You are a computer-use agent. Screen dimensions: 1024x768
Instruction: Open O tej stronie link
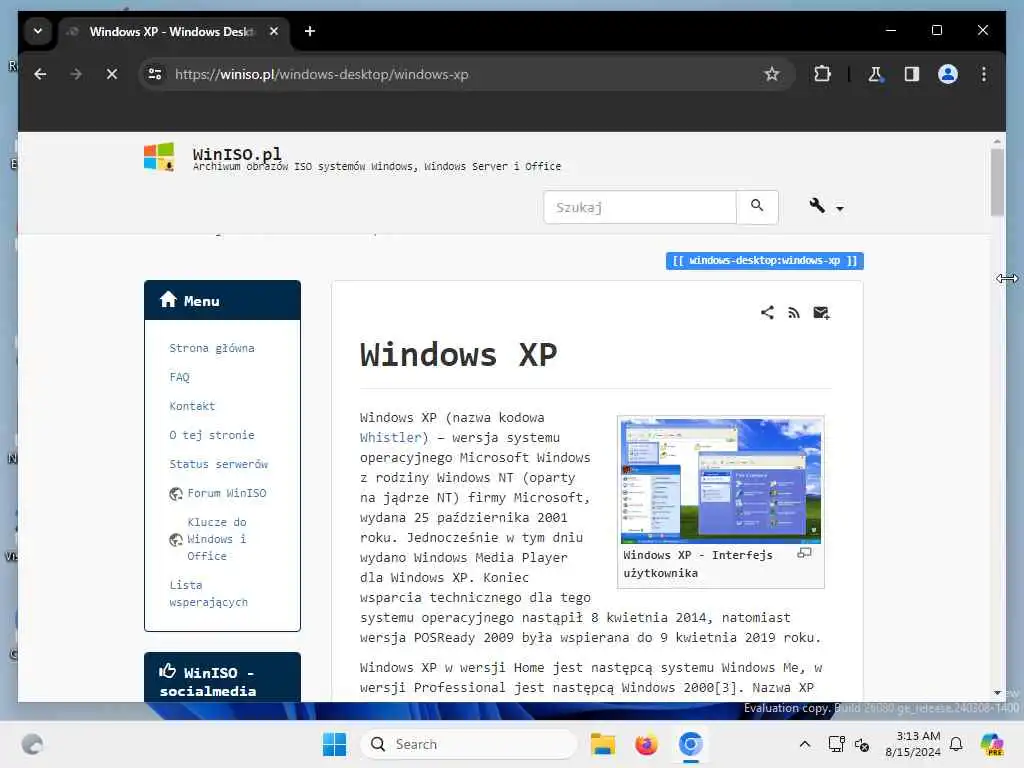tap(212, 435)
